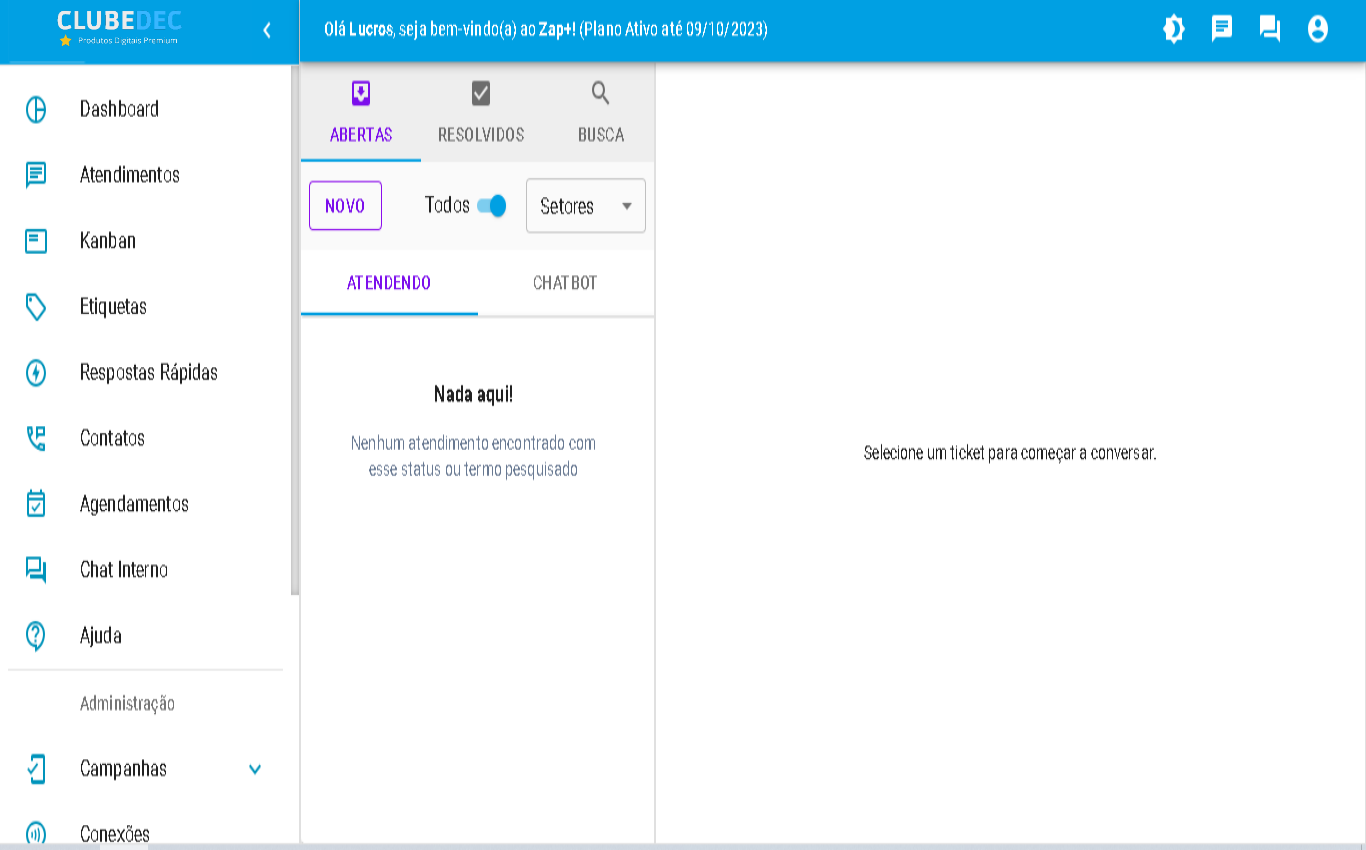Select the Chatbot tab
The width and height of the screenshot is (1366, 850).
pos(565,283)
